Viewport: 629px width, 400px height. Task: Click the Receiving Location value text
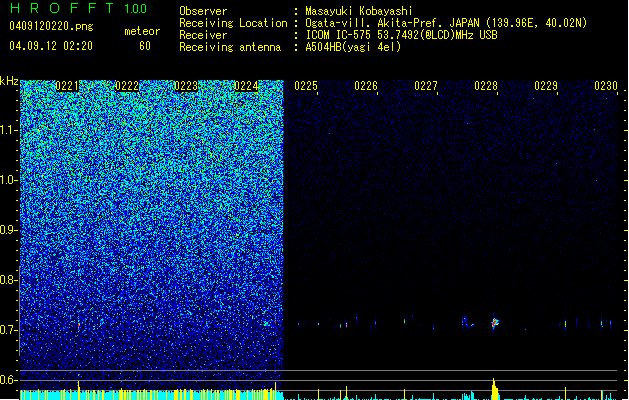click(446, 23)
